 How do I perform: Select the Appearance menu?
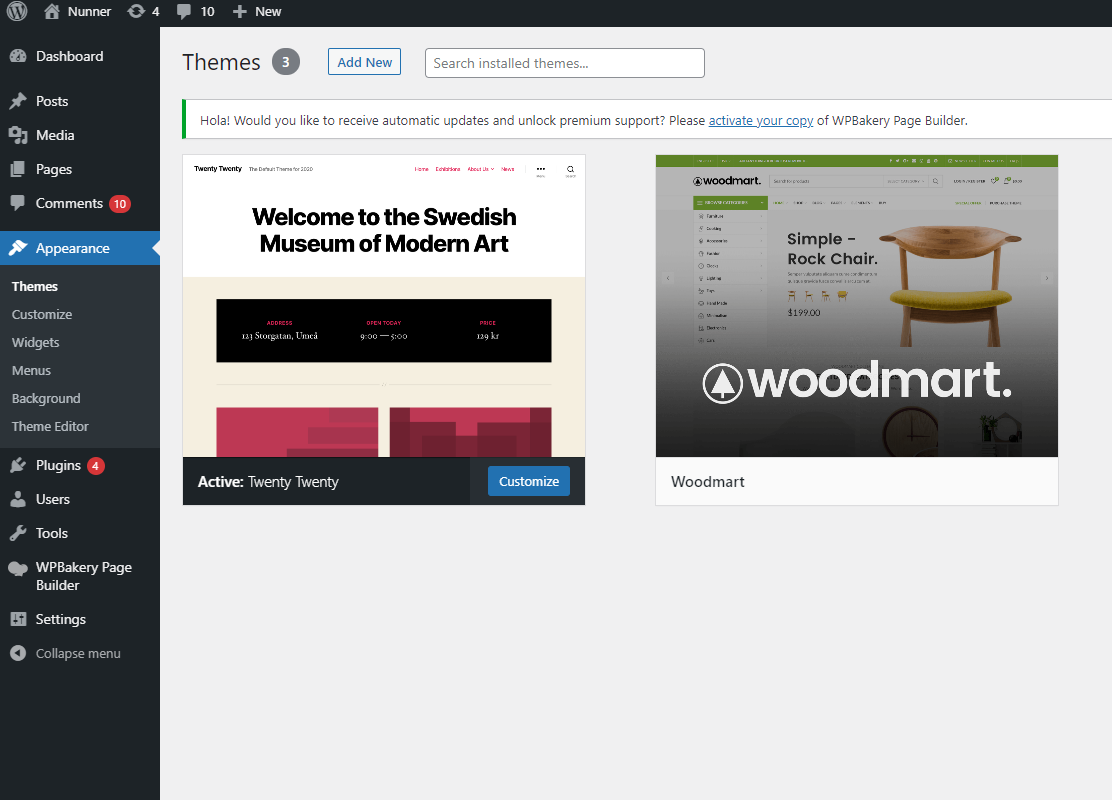click(80, 248)
